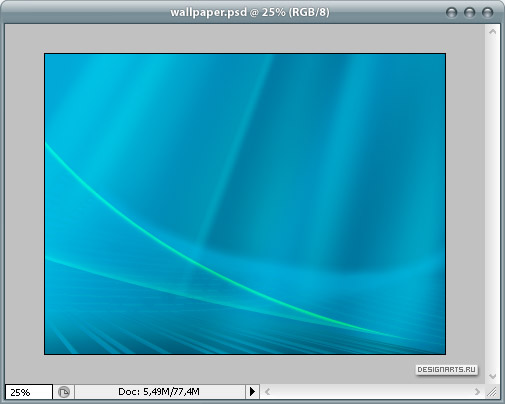505x404 pixels.
Task: Click the zoom percentage field showing 25%
Action: [29, 392]
